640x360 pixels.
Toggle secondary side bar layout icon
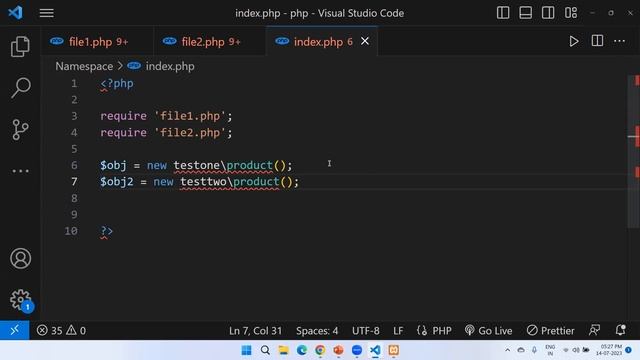coord(548,13)
